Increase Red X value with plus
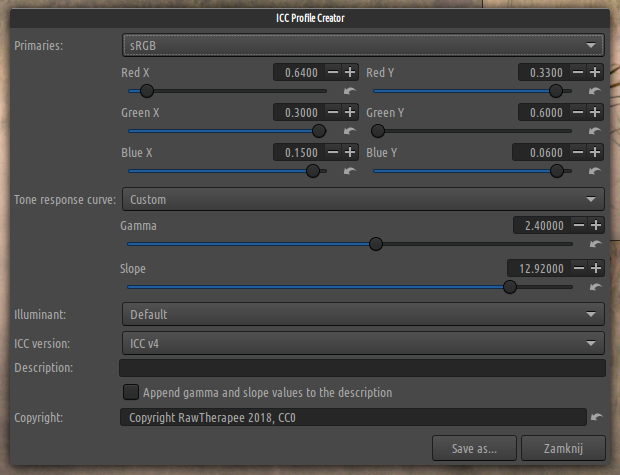Screen dimensions: 620x475 350,72
